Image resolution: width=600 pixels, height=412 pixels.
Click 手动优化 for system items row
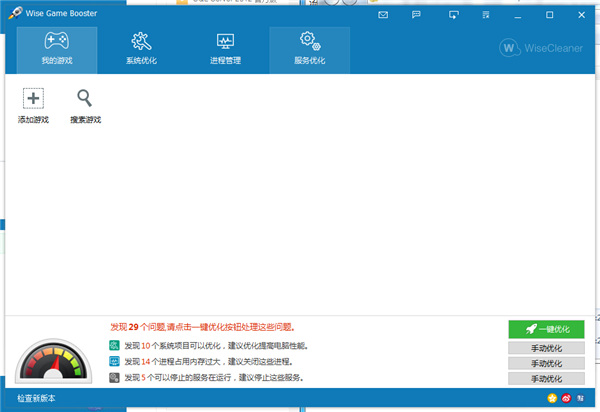(x=546, y=348)
